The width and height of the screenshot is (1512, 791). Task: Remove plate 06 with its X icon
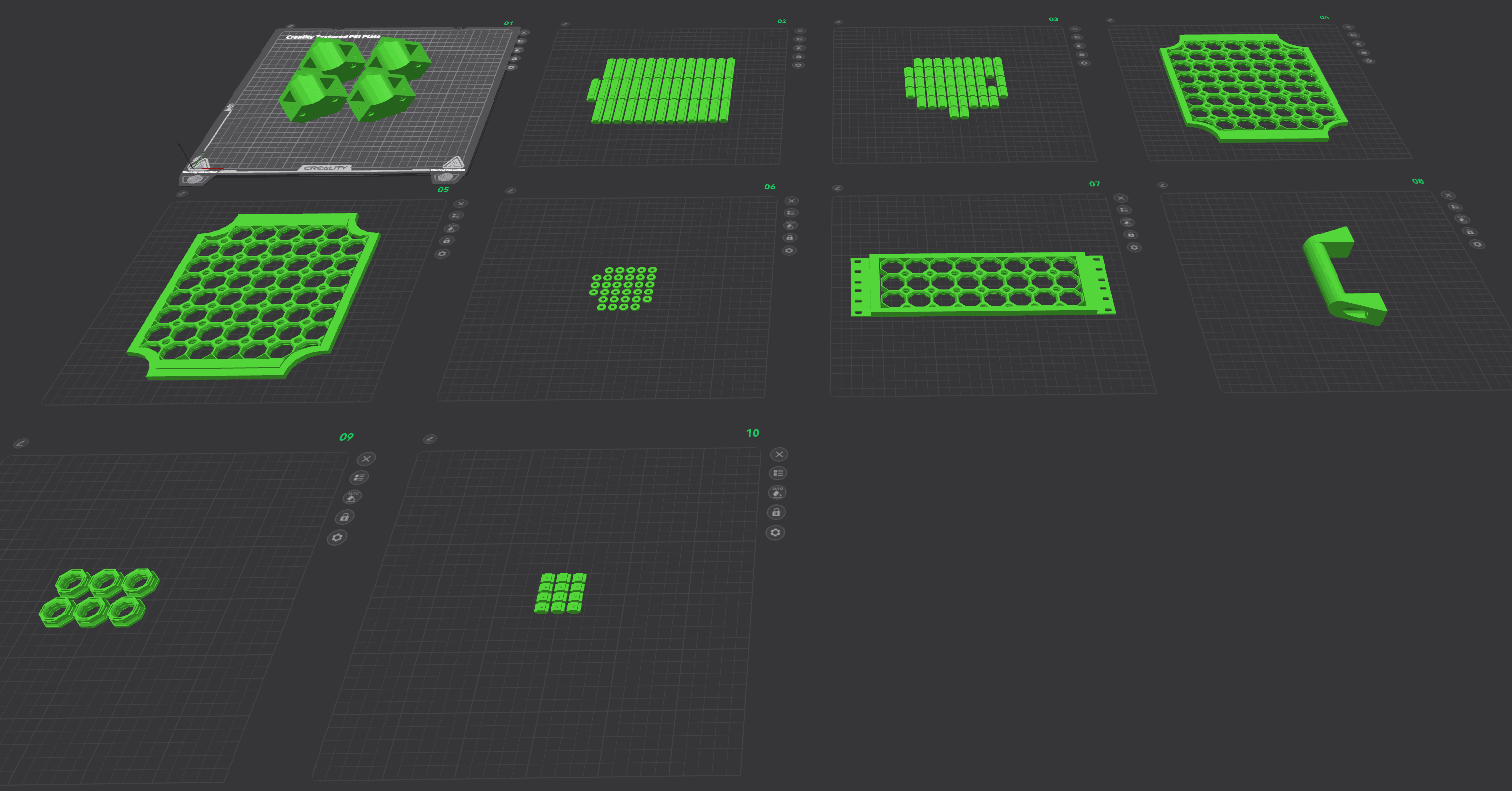coord(792,201)
